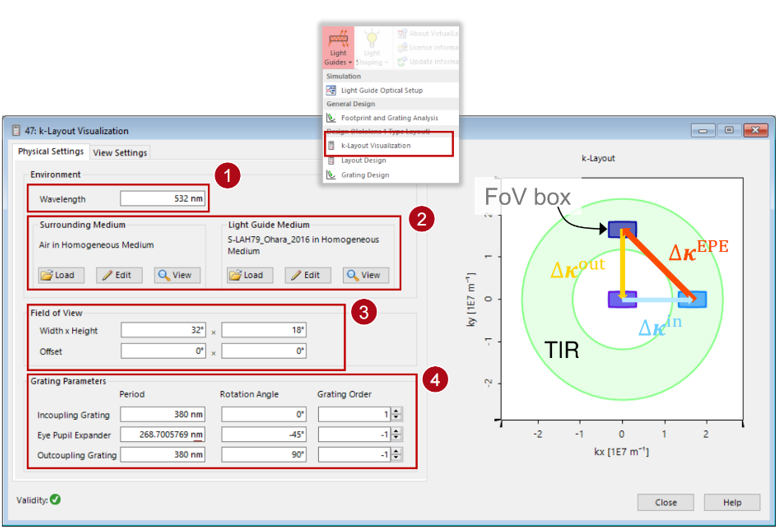Click the Grating Design menu icon

click(331, 175)
